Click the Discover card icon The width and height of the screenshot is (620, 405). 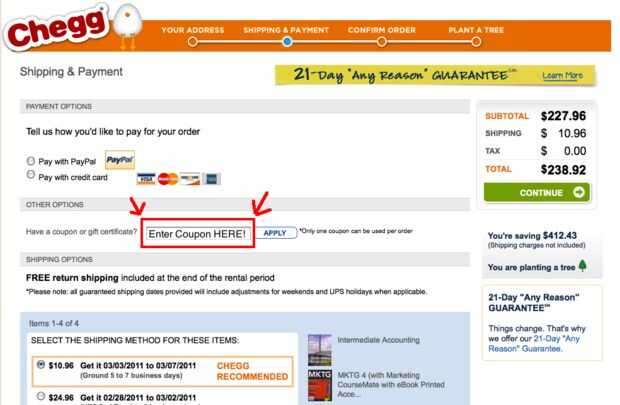(190, 179)
